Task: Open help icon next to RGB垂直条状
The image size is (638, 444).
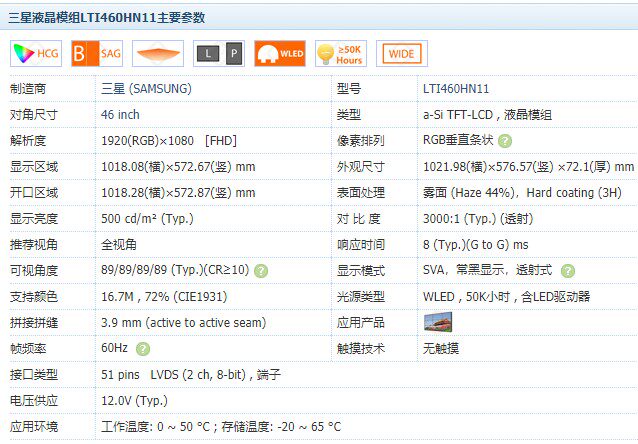Action: (x=505, y=141)
